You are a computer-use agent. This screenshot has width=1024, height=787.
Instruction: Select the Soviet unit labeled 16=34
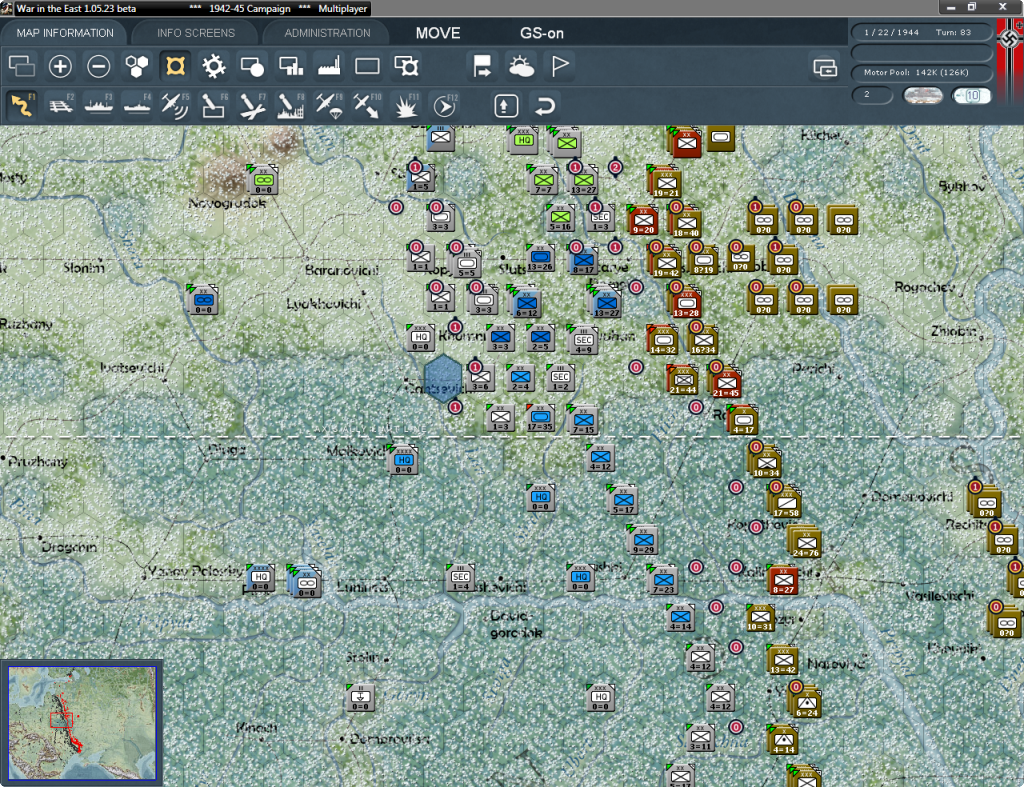[703, 340]
